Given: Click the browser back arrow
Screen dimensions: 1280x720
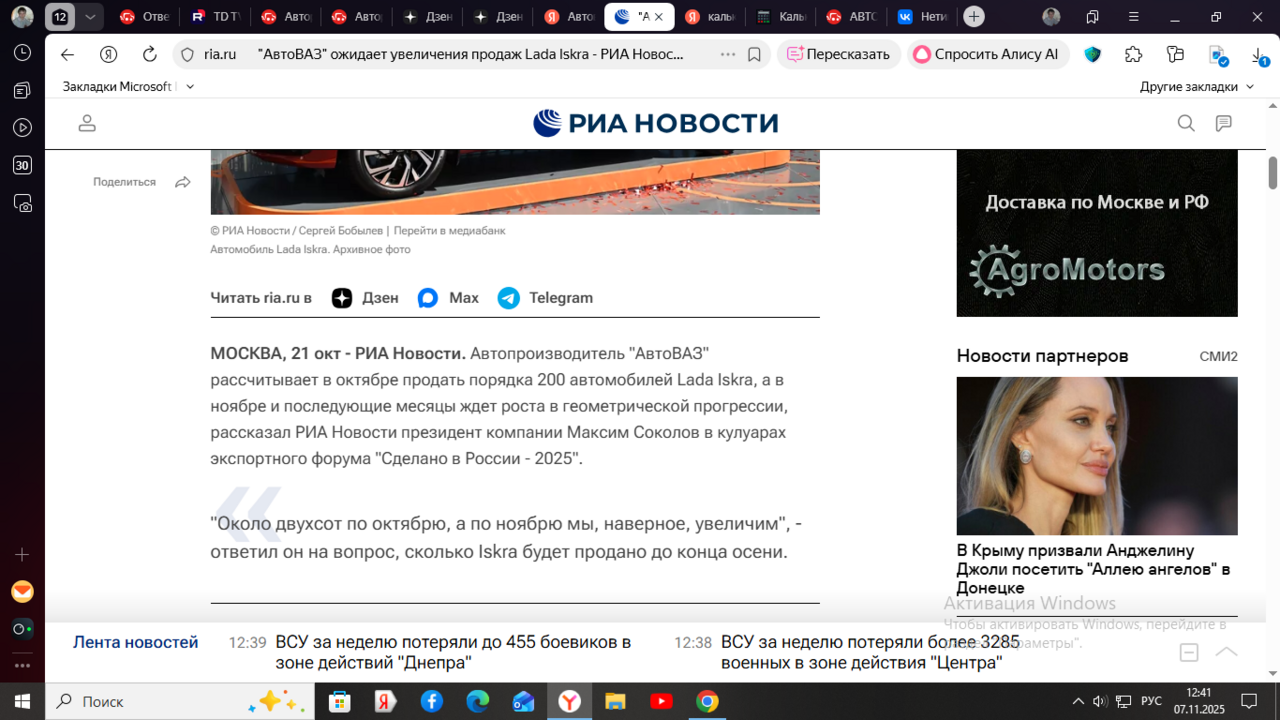Looking at the screenshot, I should pos(67,55).
